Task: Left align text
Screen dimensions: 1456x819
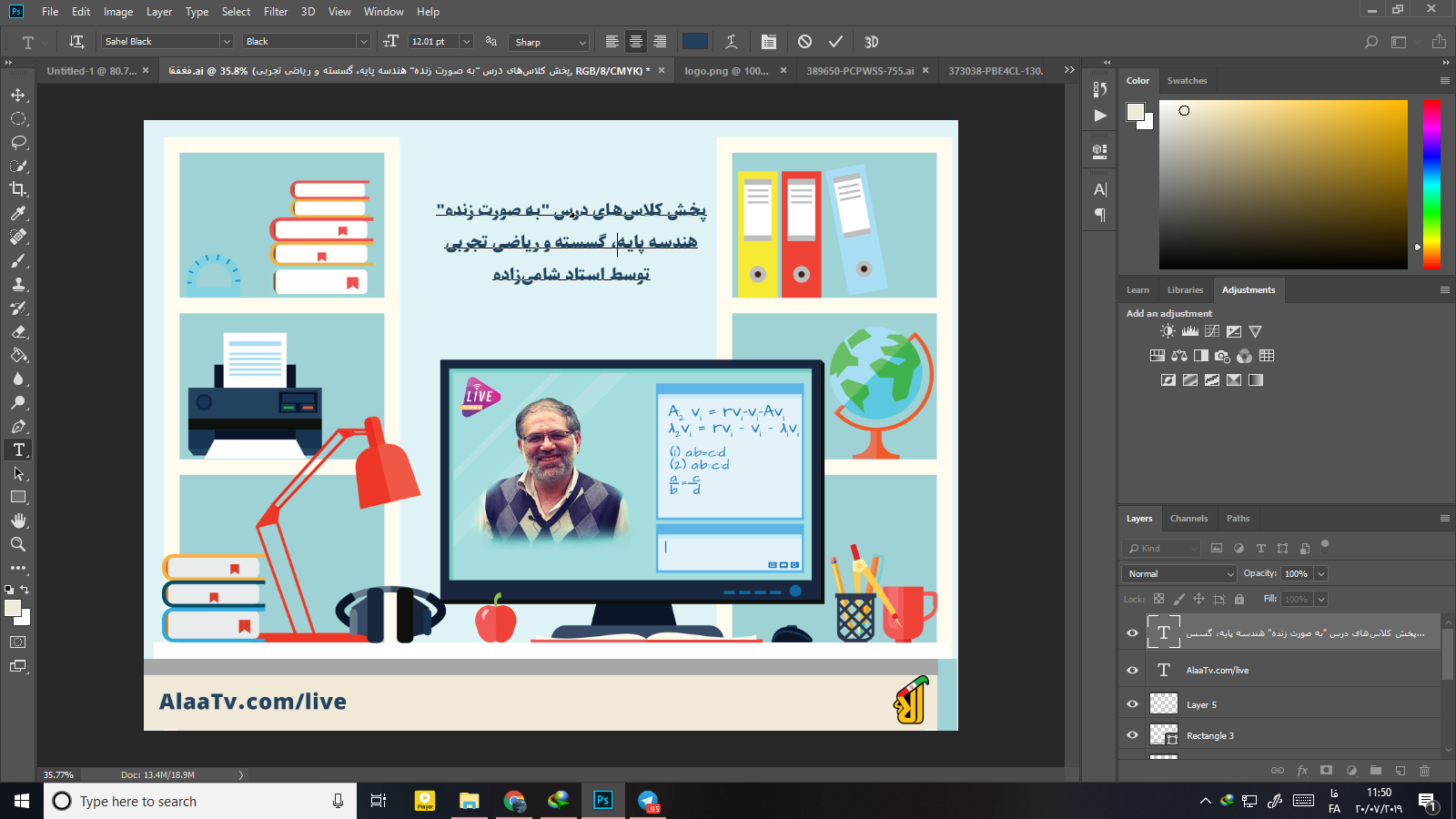Action: tap(612, 42)
